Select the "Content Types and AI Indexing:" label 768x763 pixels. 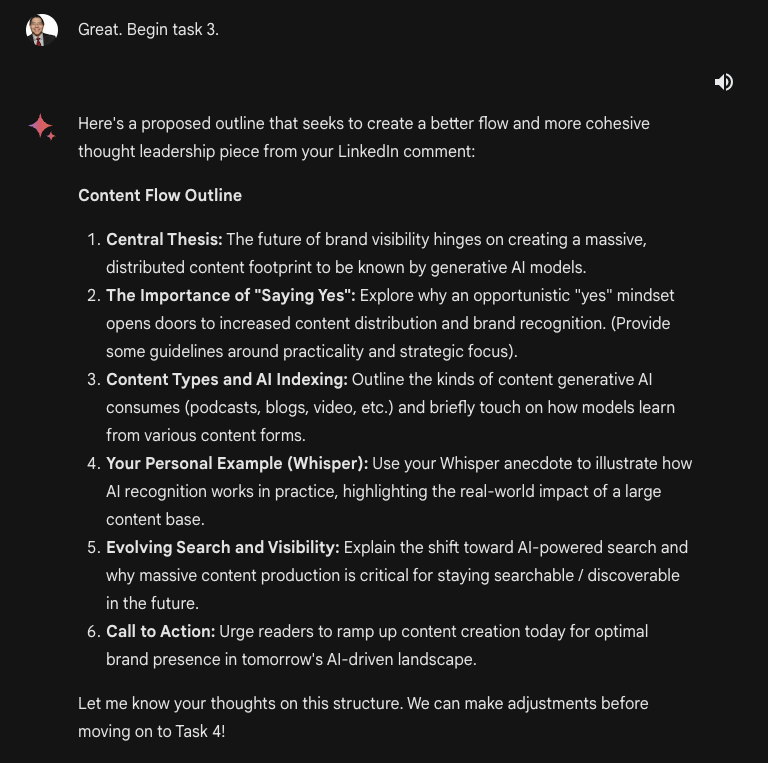click(227, 380)
